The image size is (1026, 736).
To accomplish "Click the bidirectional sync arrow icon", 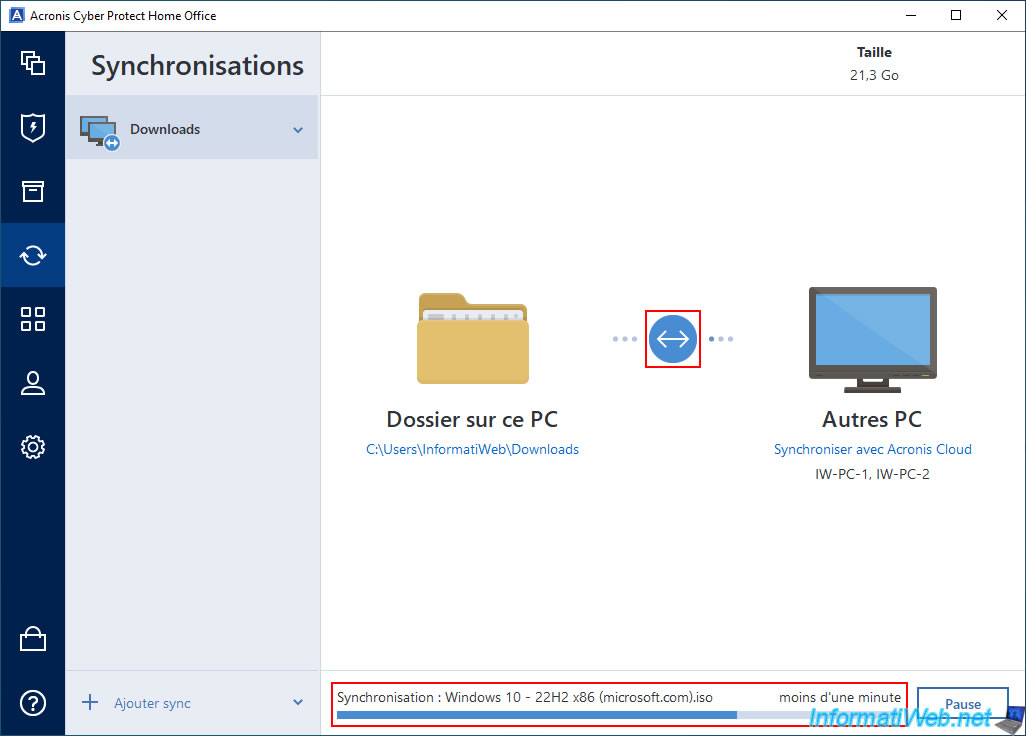I will 672,339.
